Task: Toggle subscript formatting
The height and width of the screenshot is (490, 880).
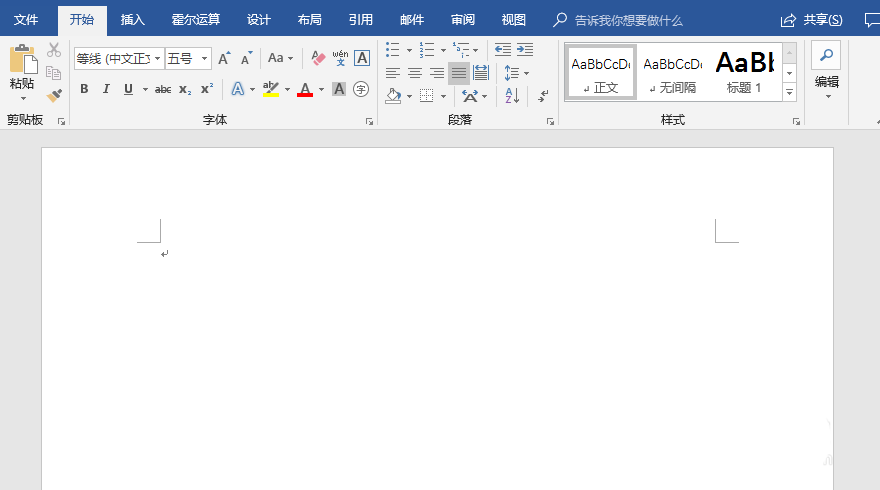Action: (185, 89)
